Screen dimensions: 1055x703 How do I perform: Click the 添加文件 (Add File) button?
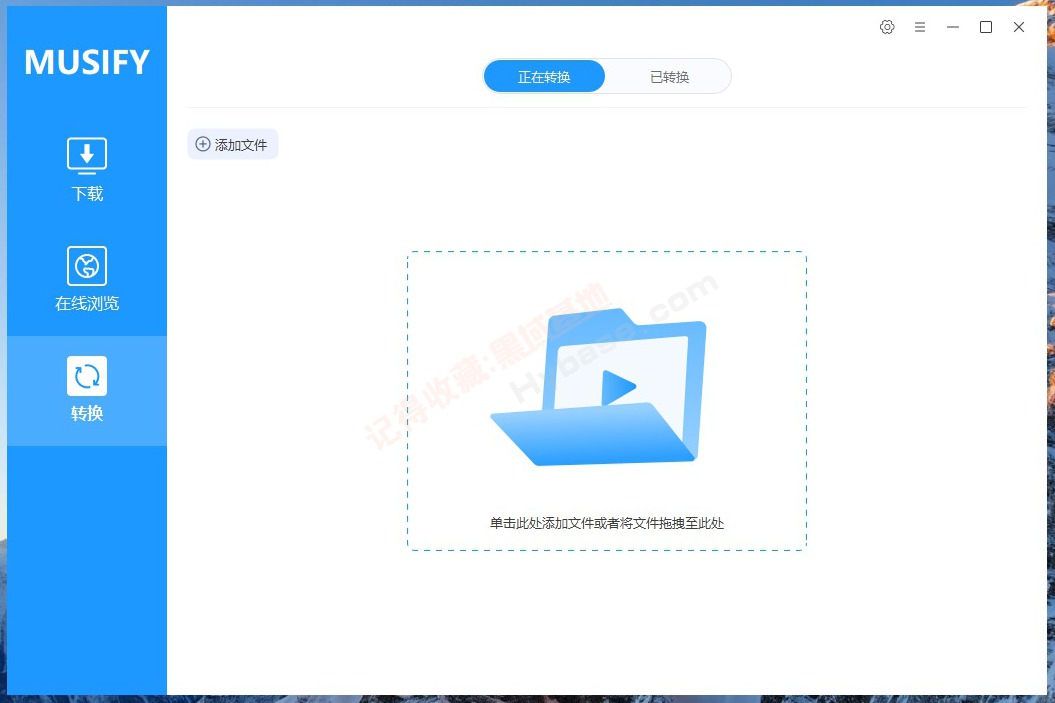click(x=232, y=144)
